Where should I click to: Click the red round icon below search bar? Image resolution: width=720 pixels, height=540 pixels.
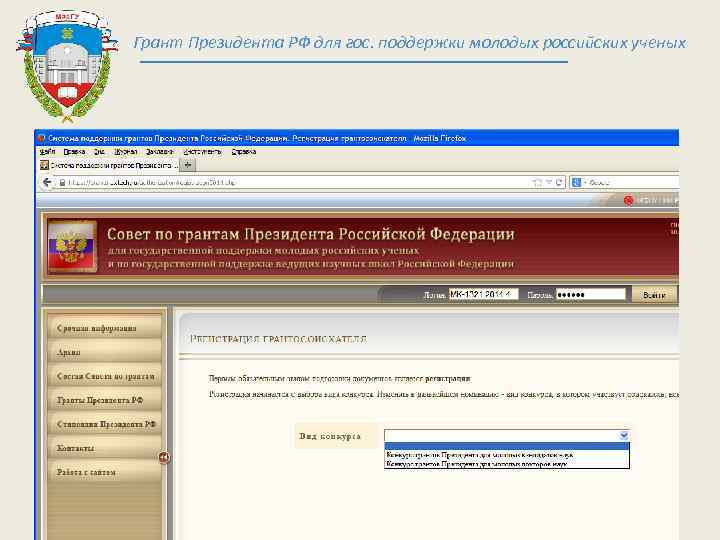628,200
